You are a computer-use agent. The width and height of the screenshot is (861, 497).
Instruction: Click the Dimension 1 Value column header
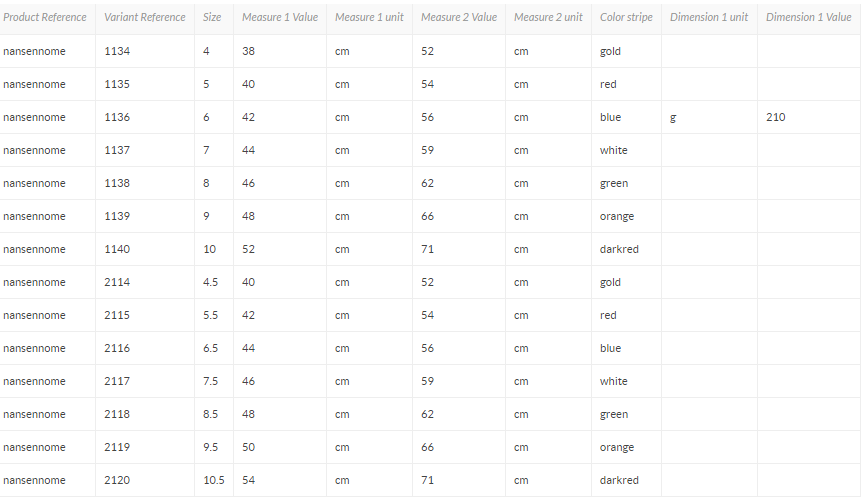[808, 17]
